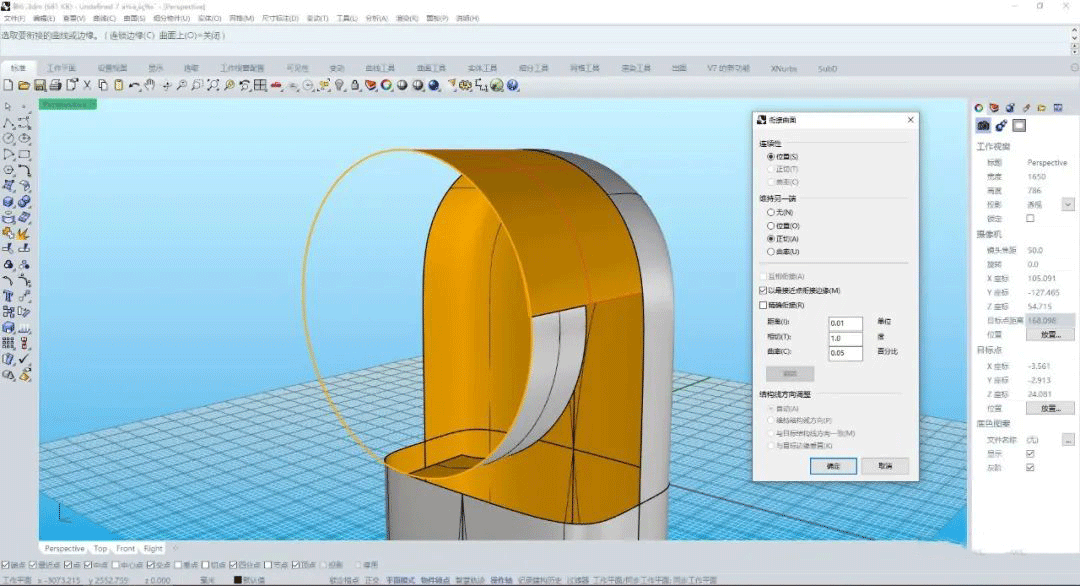Click the New file icon in toolbar
The height and width of the screenshot is (586, 1080).
8,85
